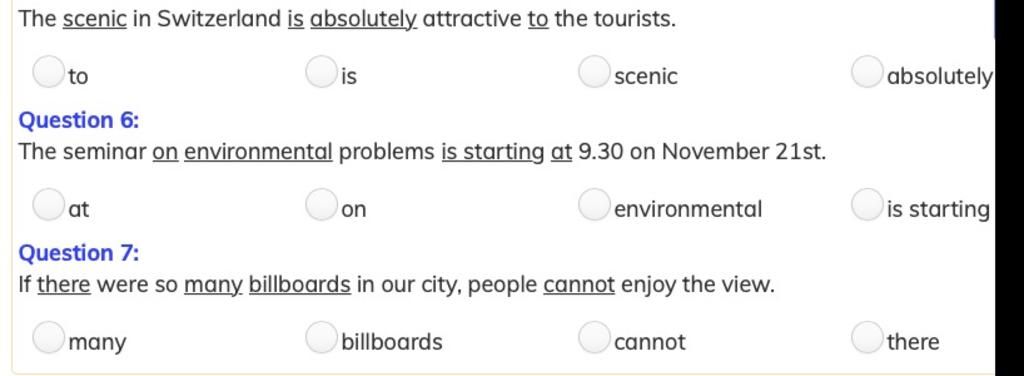Select the 'is starting' radio option
This screenshot has width=1024, height=376.
click(x=867, y=205)
